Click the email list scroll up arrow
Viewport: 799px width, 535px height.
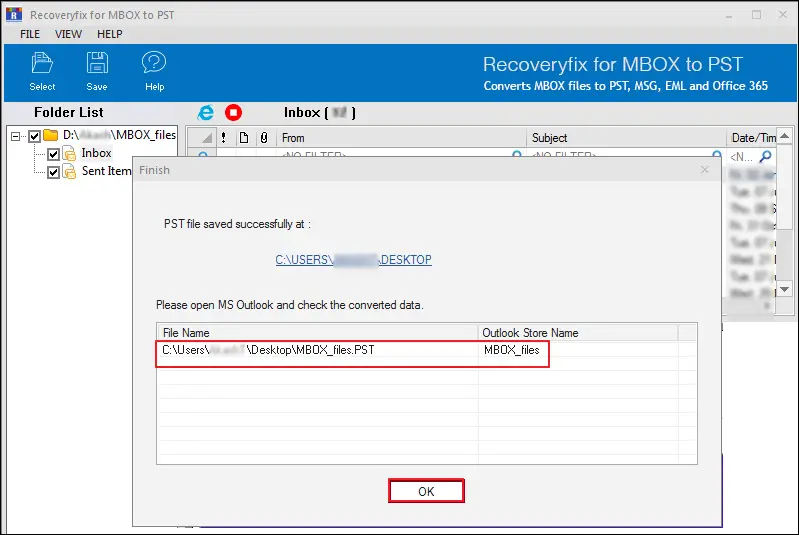pos(785,136)
